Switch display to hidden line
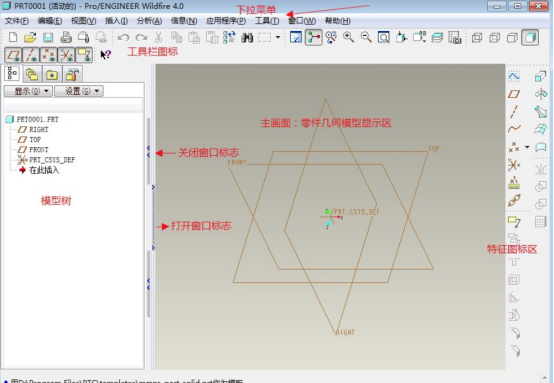The image size is (554, 383). [495, 37]
